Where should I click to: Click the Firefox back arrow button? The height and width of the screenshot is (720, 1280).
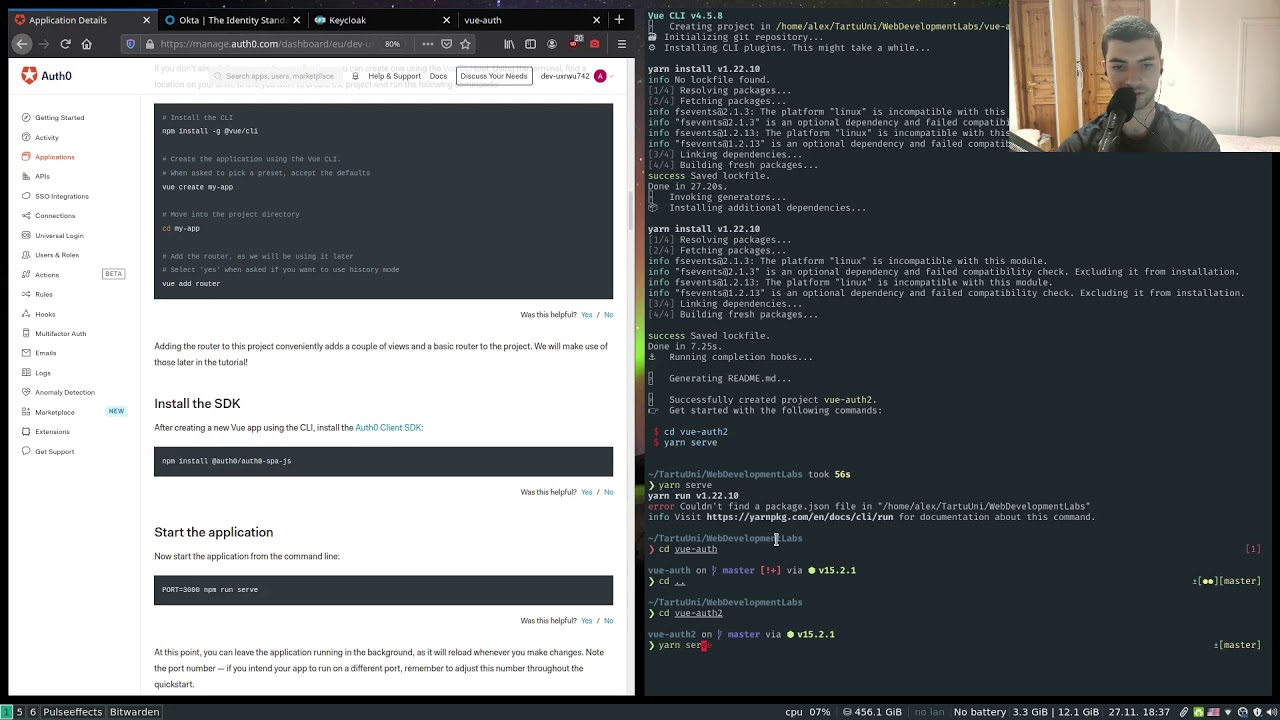pyautogui.click(x=22, y=44)
